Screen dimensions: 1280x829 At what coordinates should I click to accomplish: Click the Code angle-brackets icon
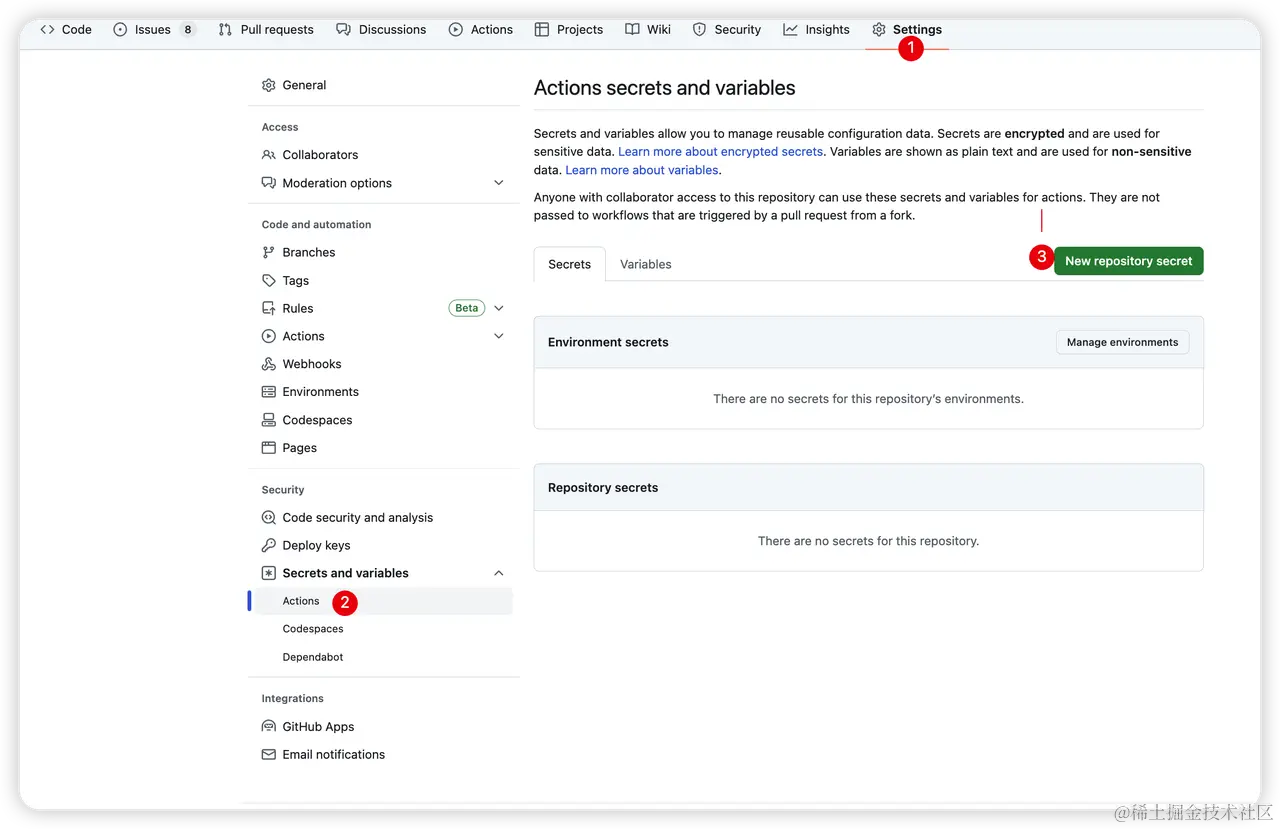click(x=47, y=30)
